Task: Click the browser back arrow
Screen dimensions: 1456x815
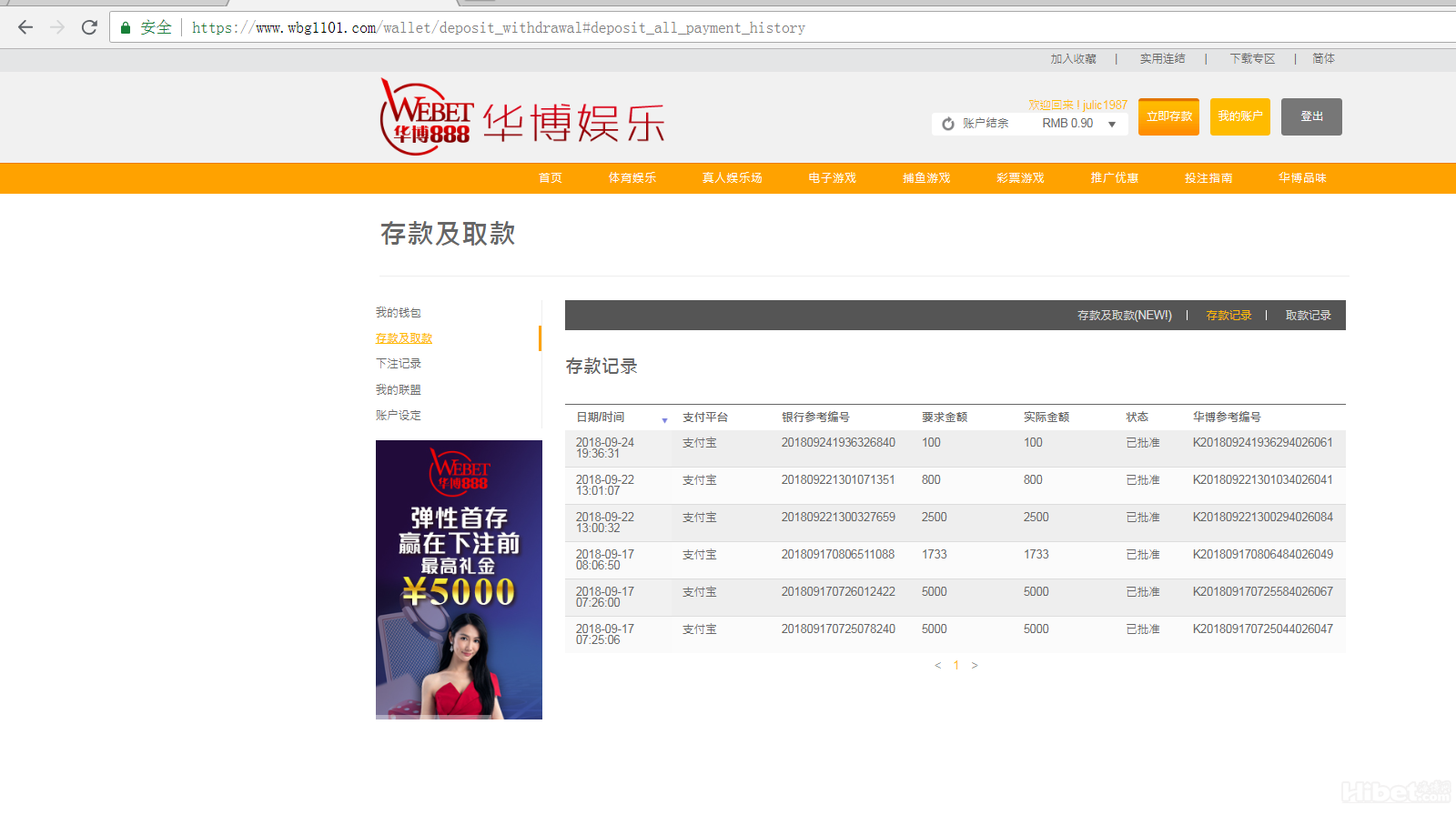Action: pyautogui.click(x=25, y=27)
